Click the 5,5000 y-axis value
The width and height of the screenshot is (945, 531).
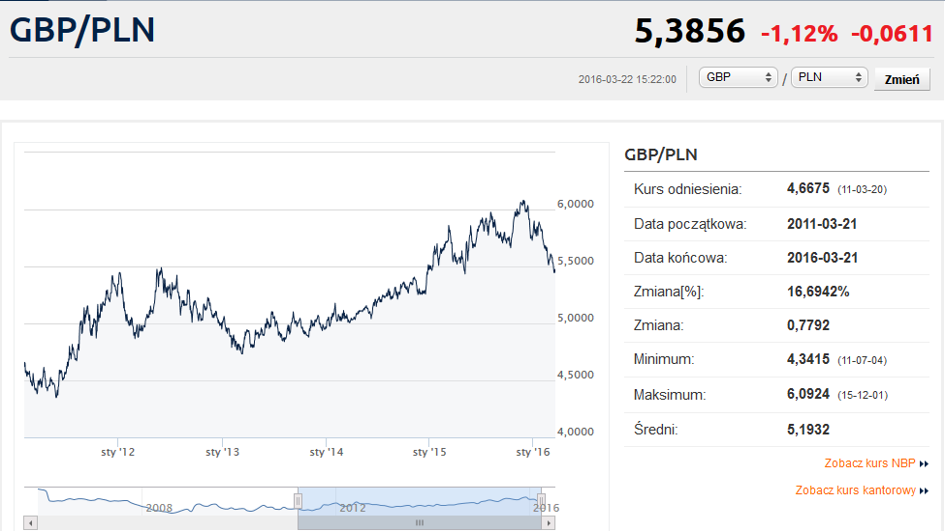point(575,261)
